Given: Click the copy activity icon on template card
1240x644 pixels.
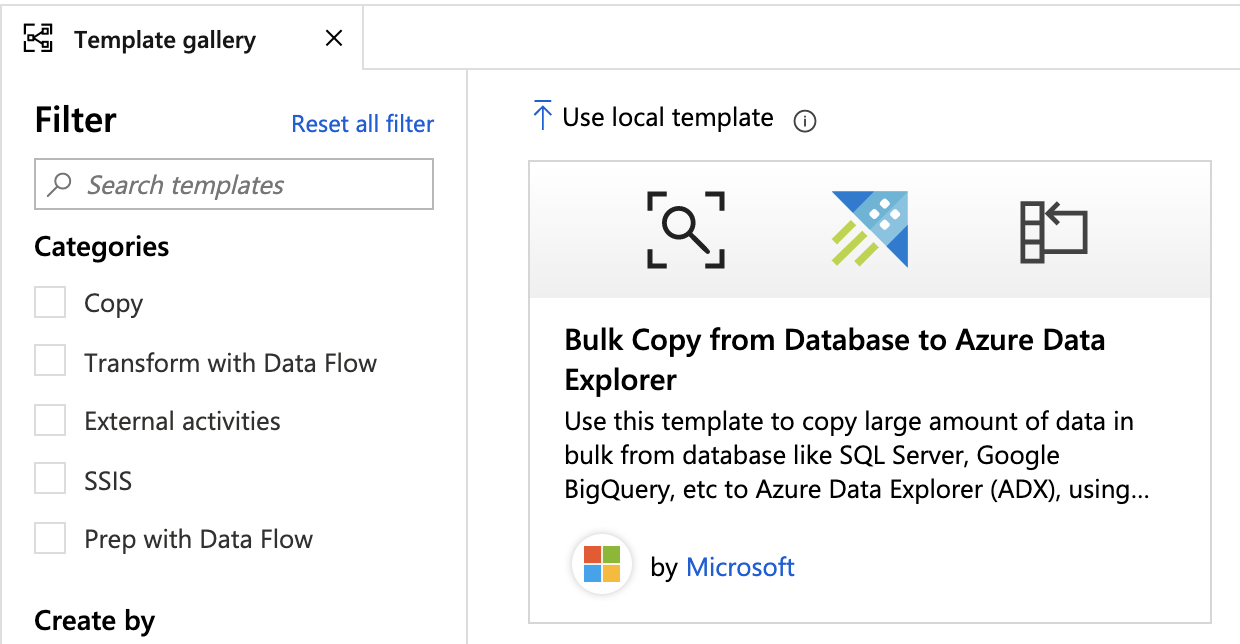Looking at the screenshot, I should [1053, 230].
